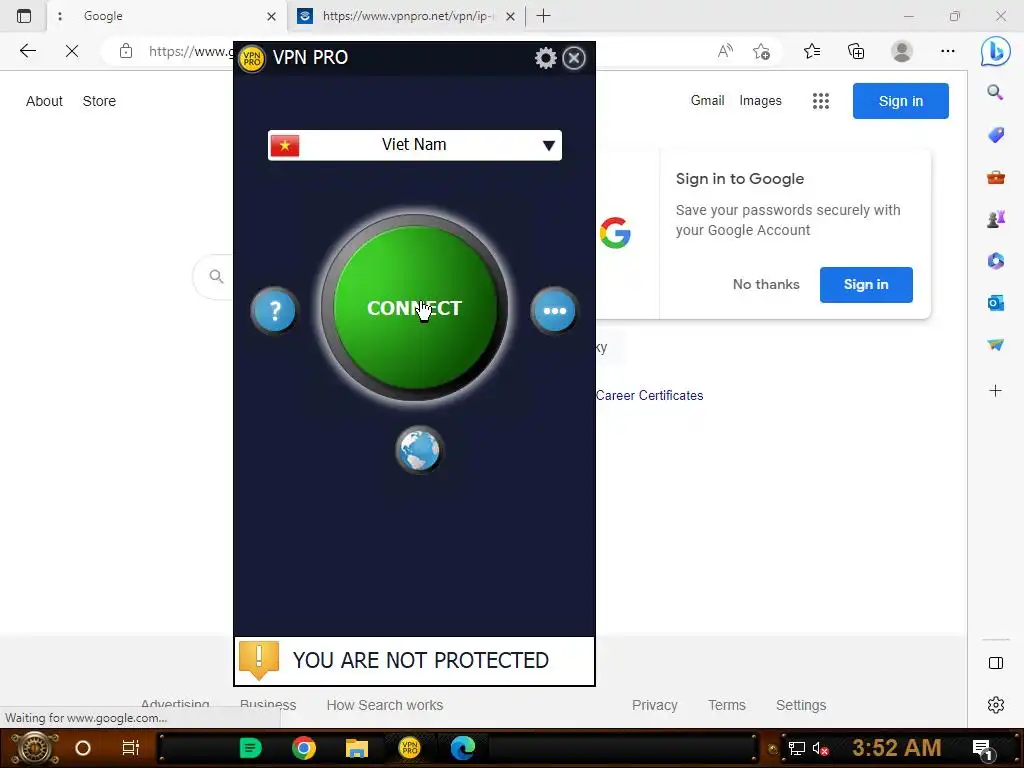The image size is (1024, 768).
Task: Open File Explorer from taskbar
Action: coord(357,748)
